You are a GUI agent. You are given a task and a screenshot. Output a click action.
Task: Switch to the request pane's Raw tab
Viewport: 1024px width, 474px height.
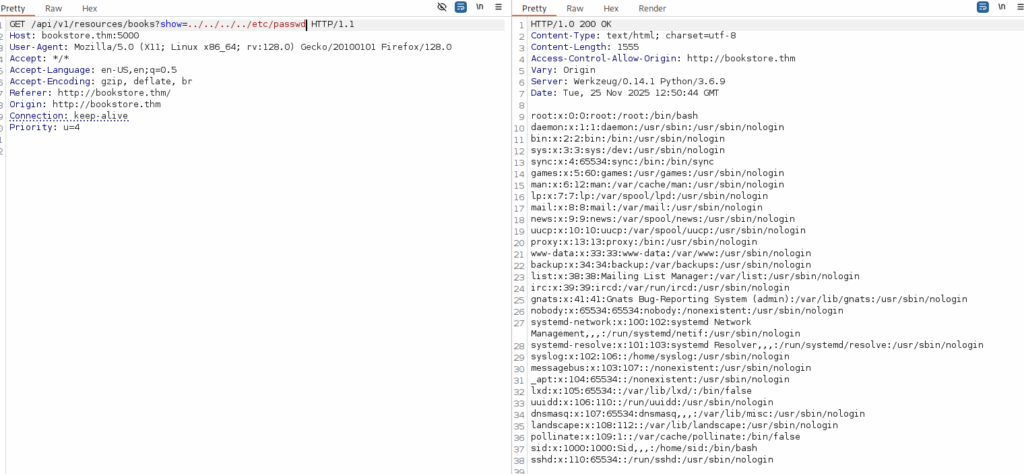[53, 8]
